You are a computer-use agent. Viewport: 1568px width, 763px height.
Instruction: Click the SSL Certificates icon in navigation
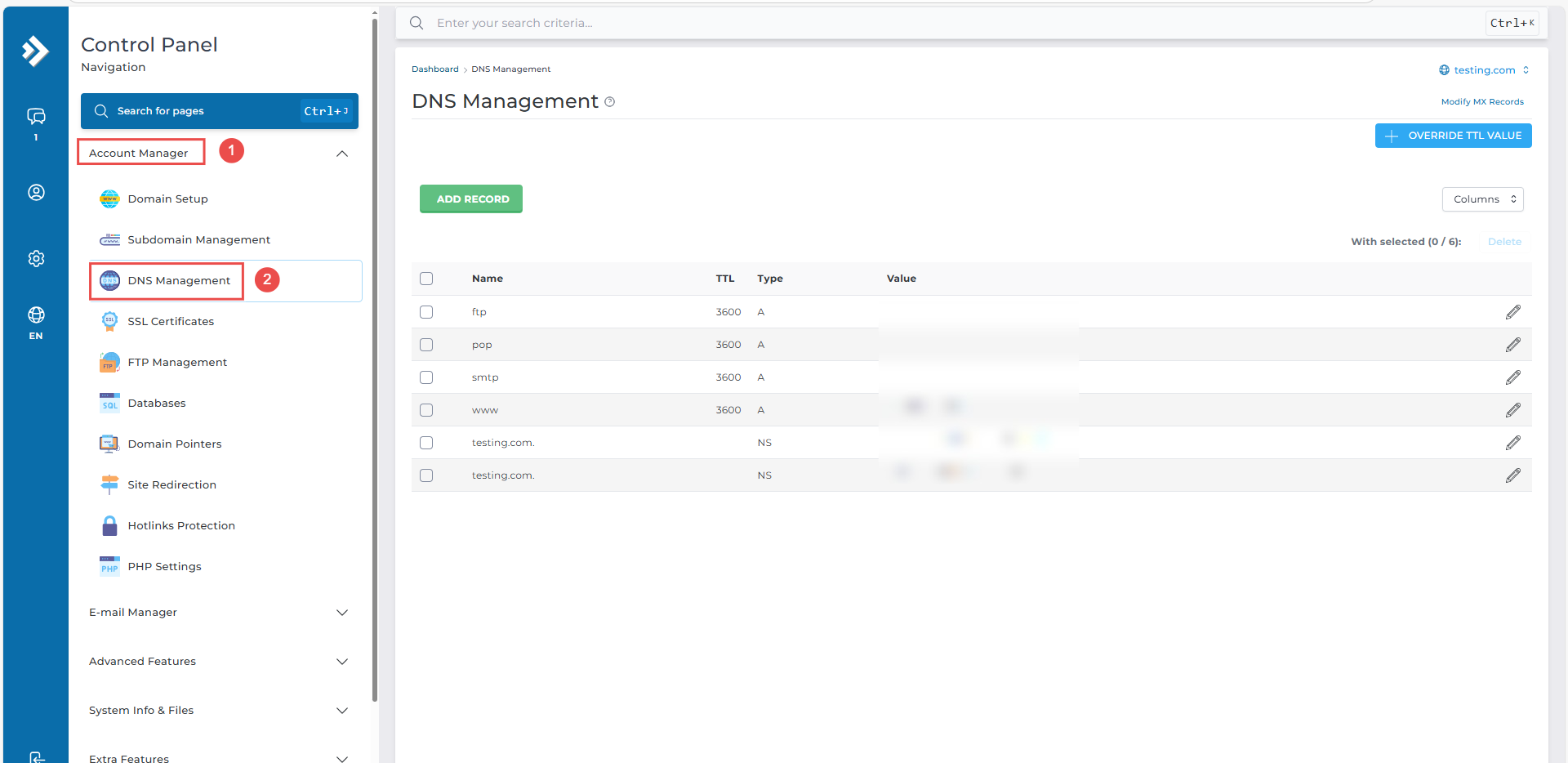click(109, 321)
